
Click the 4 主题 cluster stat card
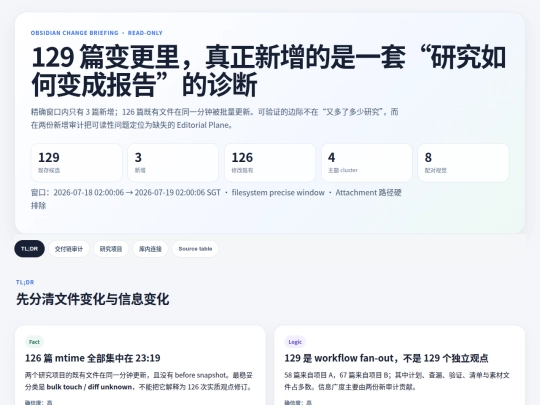pyautogui.click(x=367, y=163)
